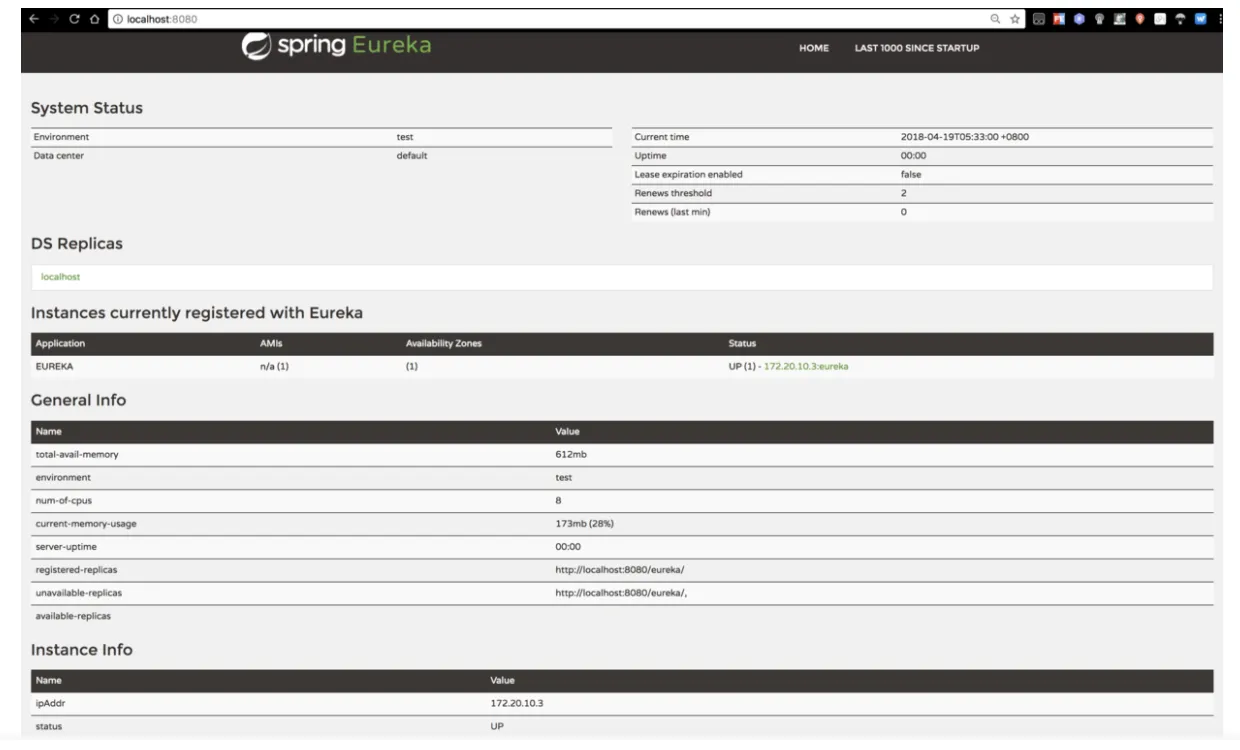Click the Renews (last min) label
Image resolution: width=1240 pixels, height=750 pixels.
(673, 212)
